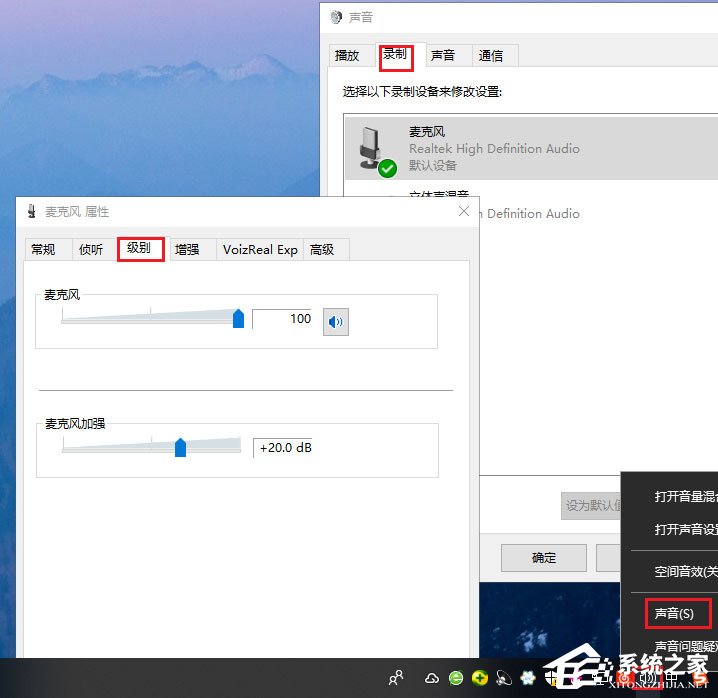Click the 麦克风 volume slider handle
Viewport: 718px width, 698px height.
coord(238,318)
